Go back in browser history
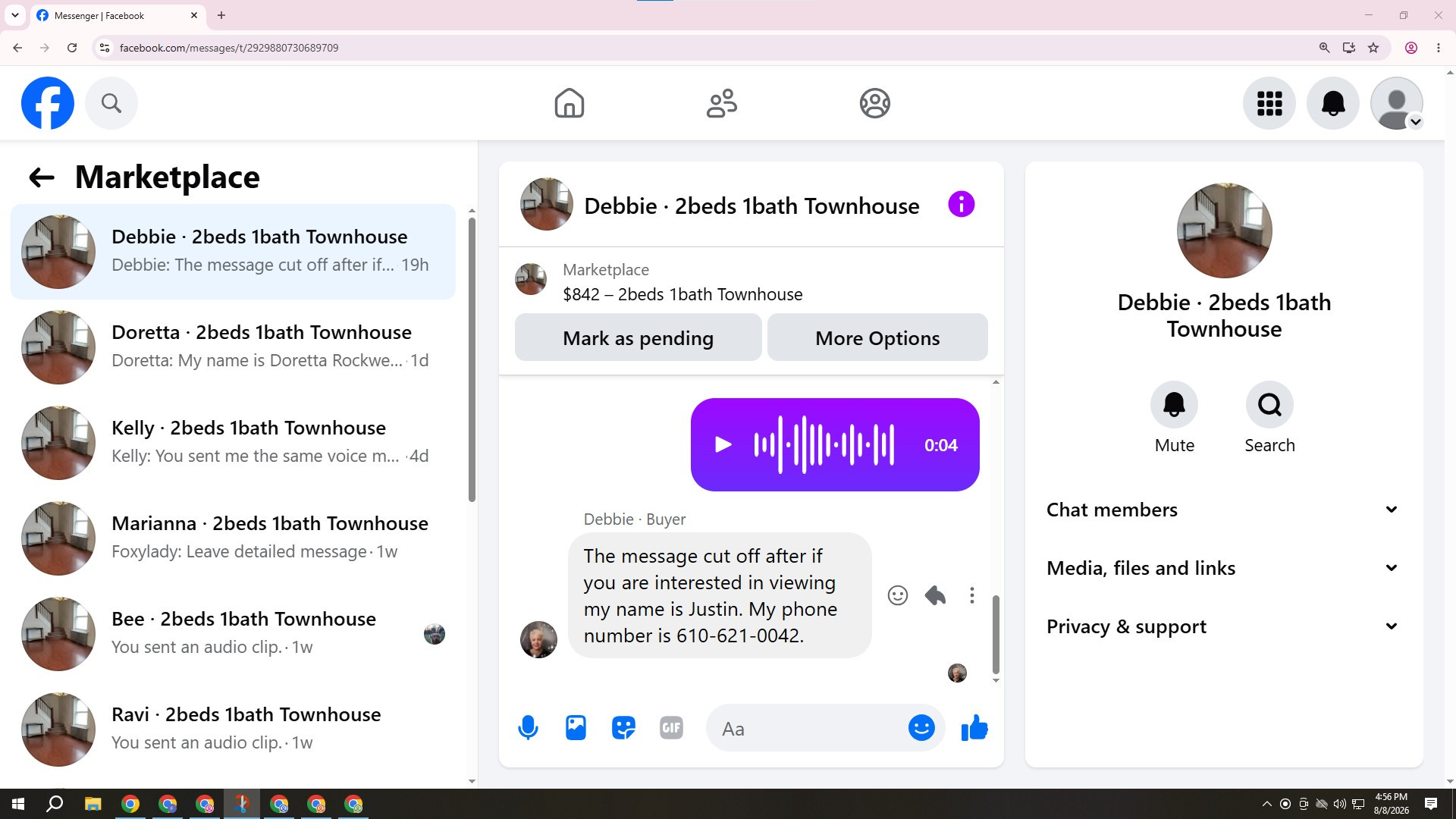1456x819 pixels. pos(17,48)
